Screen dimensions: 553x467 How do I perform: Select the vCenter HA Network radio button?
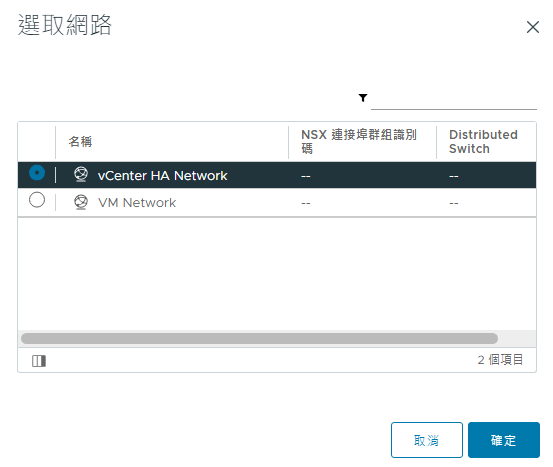tap(37, 172)
